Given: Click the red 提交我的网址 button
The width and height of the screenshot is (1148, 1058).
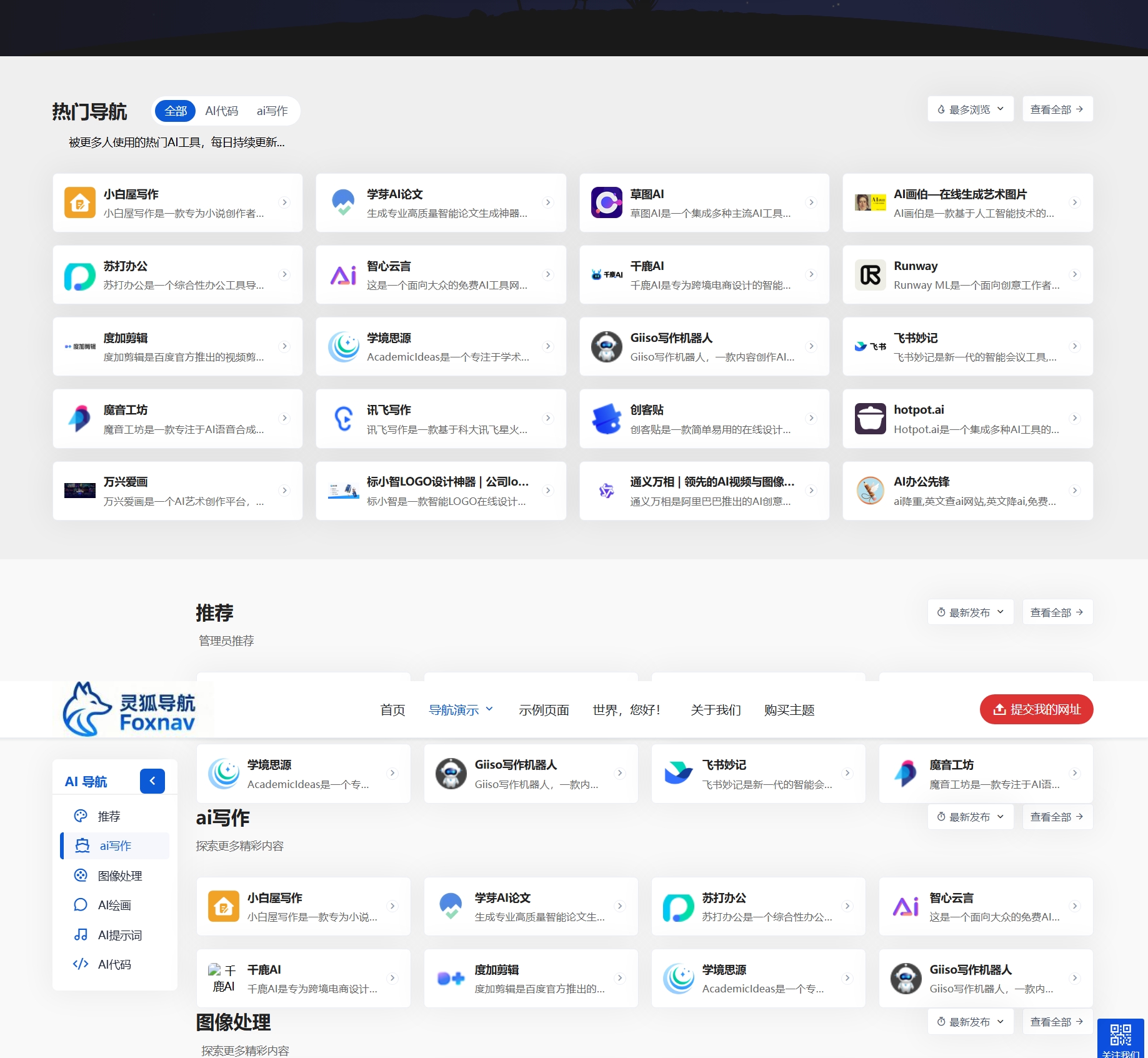Looking at the screenshot, I should (x=1036, y=709).
